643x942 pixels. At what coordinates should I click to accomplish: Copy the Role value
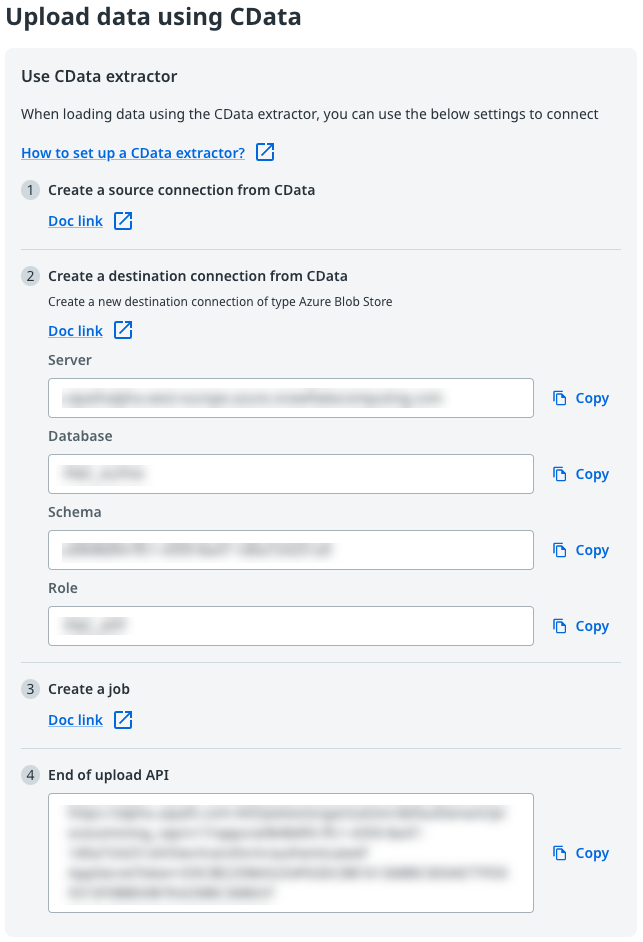(580, 626)
